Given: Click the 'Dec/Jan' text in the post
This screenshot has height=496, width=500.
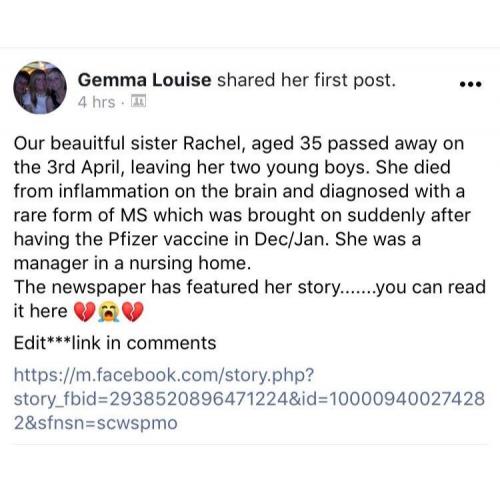Looking at the screenshot, I should (x=292, y=239).
